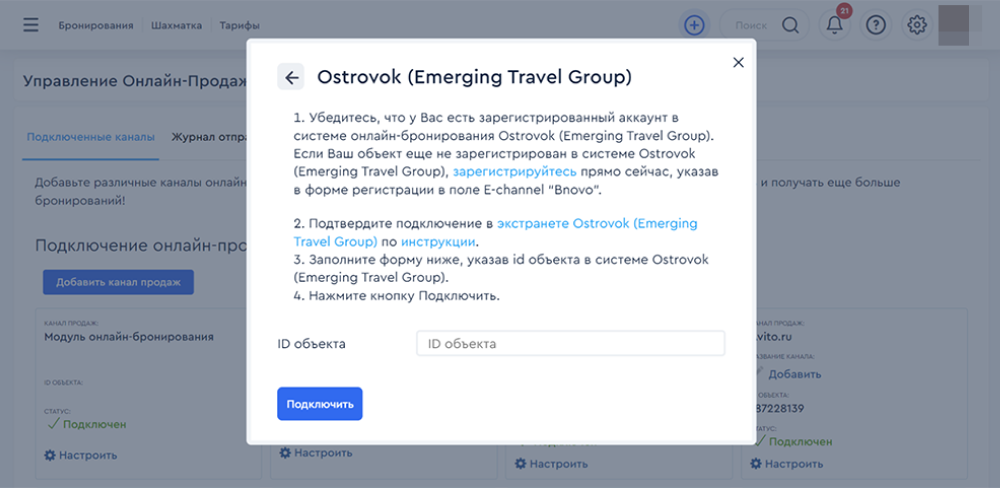1000x488 pixels.
Task: Open the Бронирования menu
Action: click(96, 25)
